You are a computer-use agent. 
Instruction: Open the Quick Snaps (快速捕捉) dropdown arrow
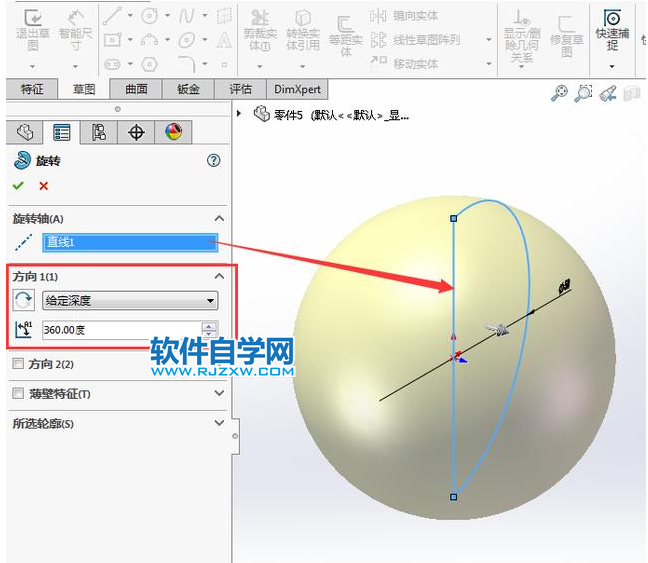(612, 66)
